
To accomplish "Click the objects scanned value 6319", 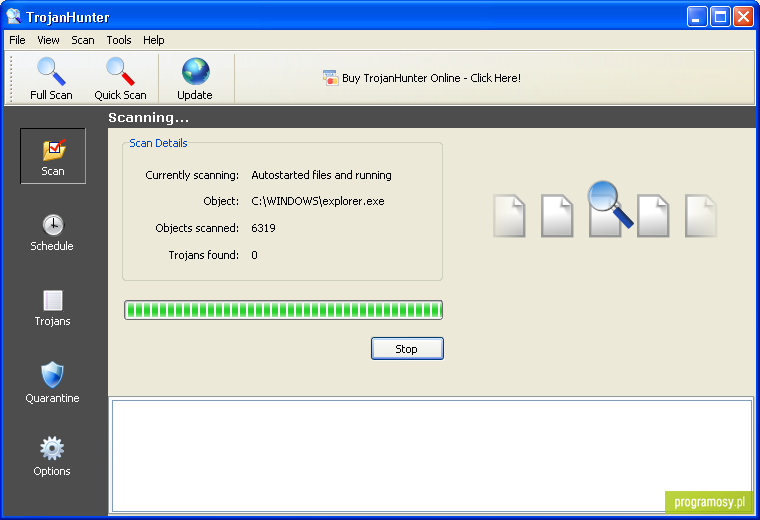I will coord(263,228).
